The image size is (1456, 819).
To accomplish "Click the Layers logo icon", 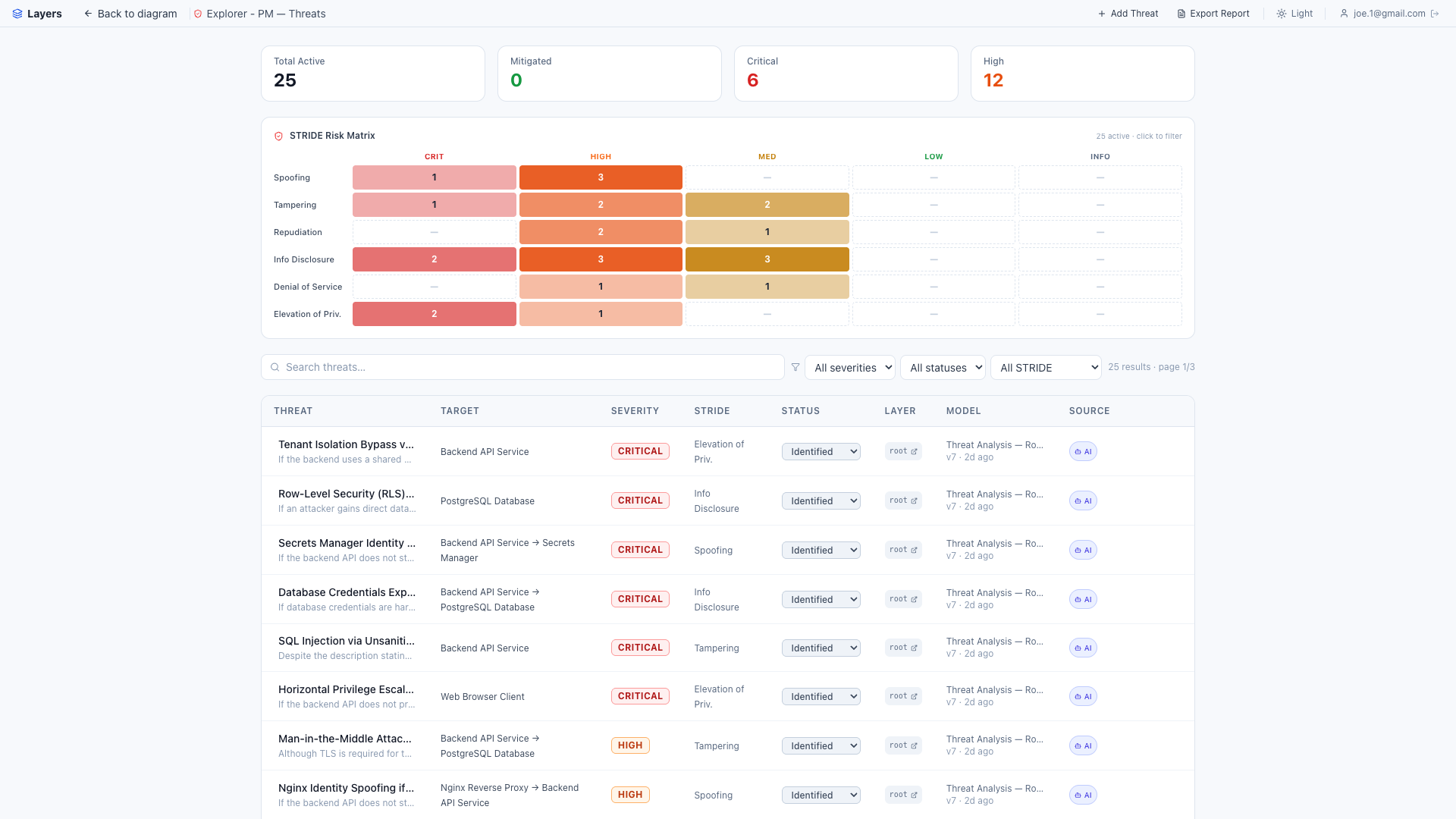I will tap(17, 14).
